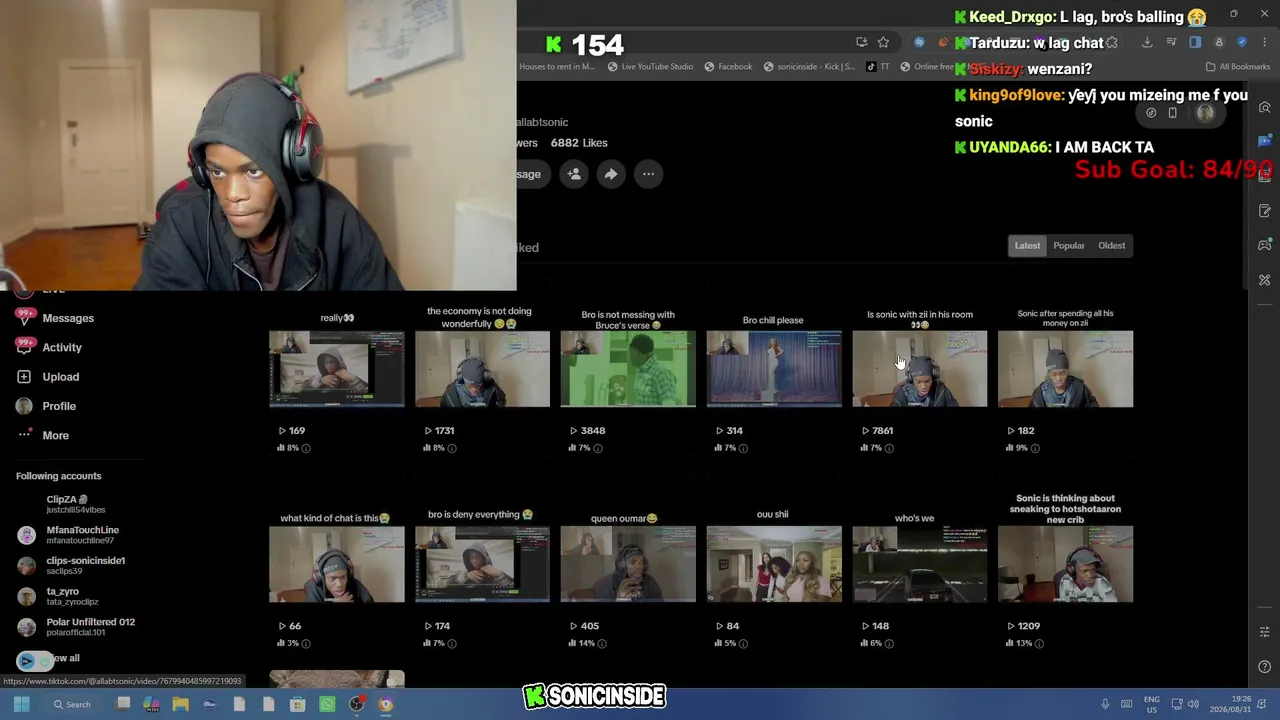Open the 'really' video thumbnail
This screenshot has width=1280, height=720.
(337, 369)
